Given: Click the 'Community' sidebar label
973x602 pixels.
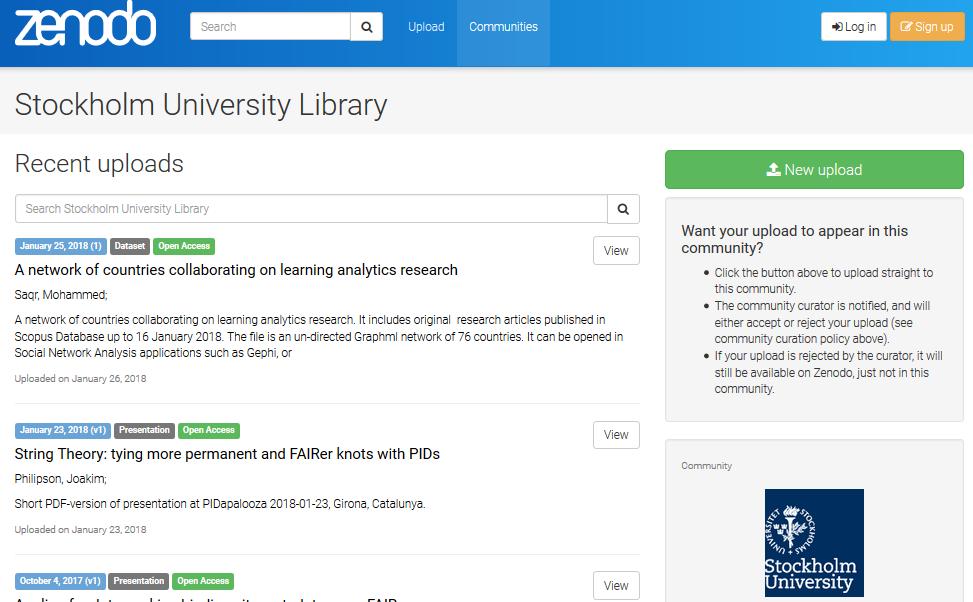Looking at the screenshot, I should point(706,466).
